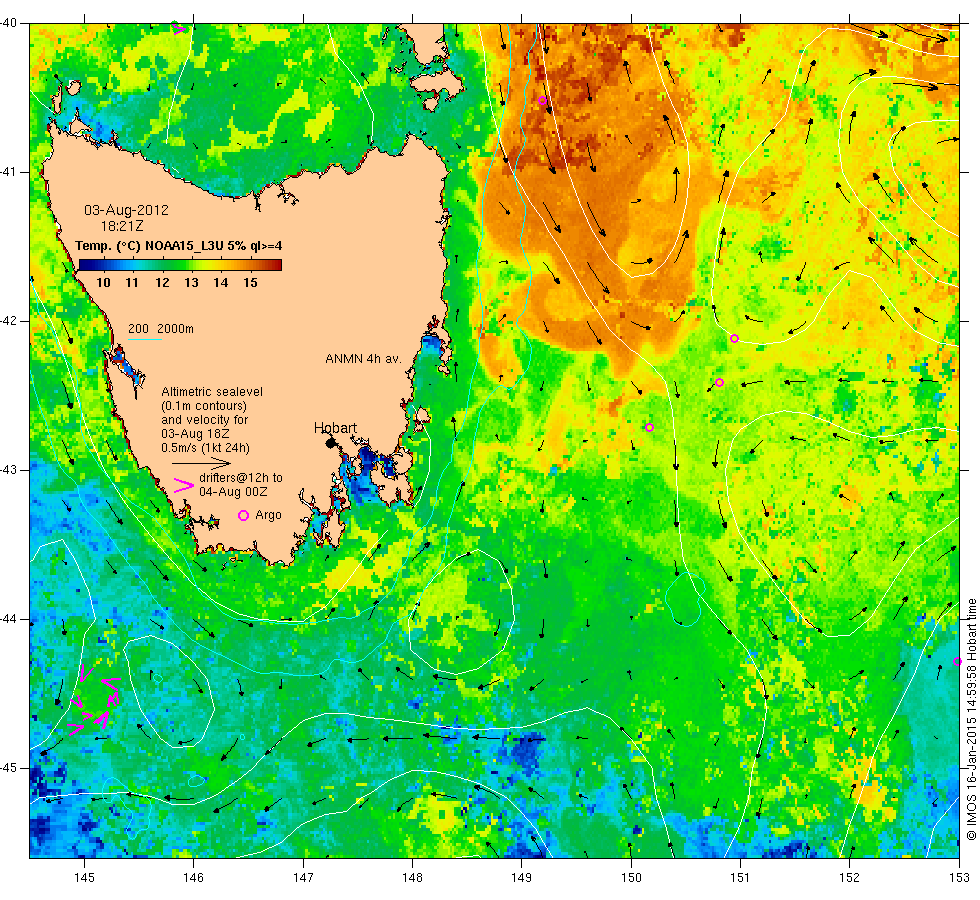
Task: Click the '04-Aug 00Z' legend text
Action: (233, 492)
